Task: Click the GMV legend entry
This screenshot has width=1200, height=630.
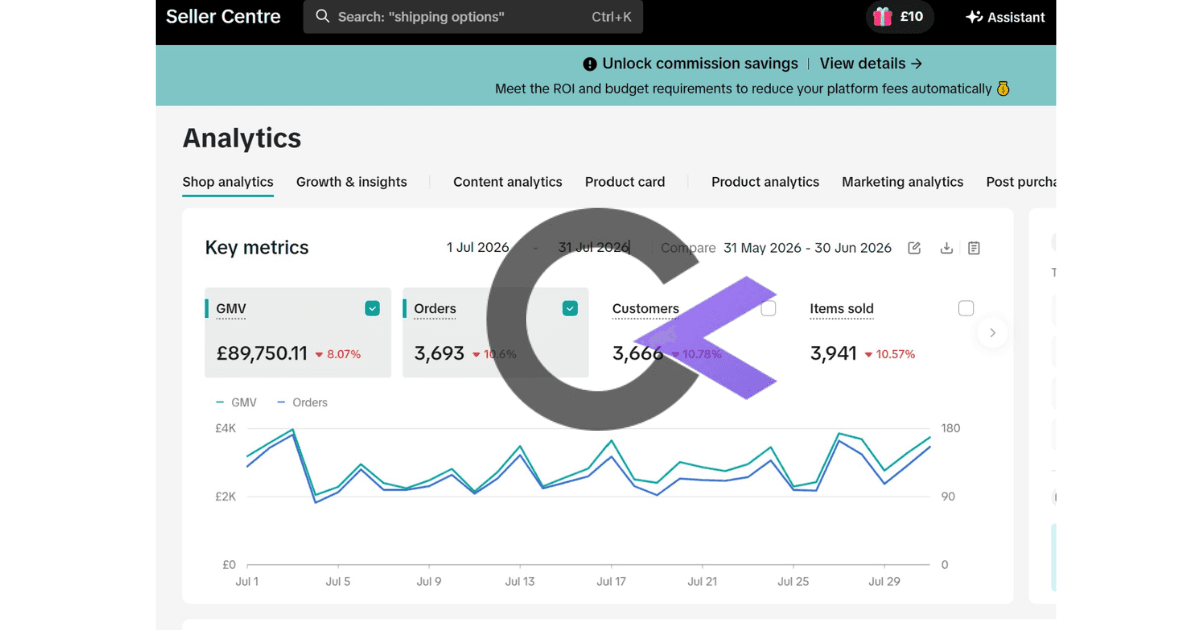Action: click(x=237, y=403)
